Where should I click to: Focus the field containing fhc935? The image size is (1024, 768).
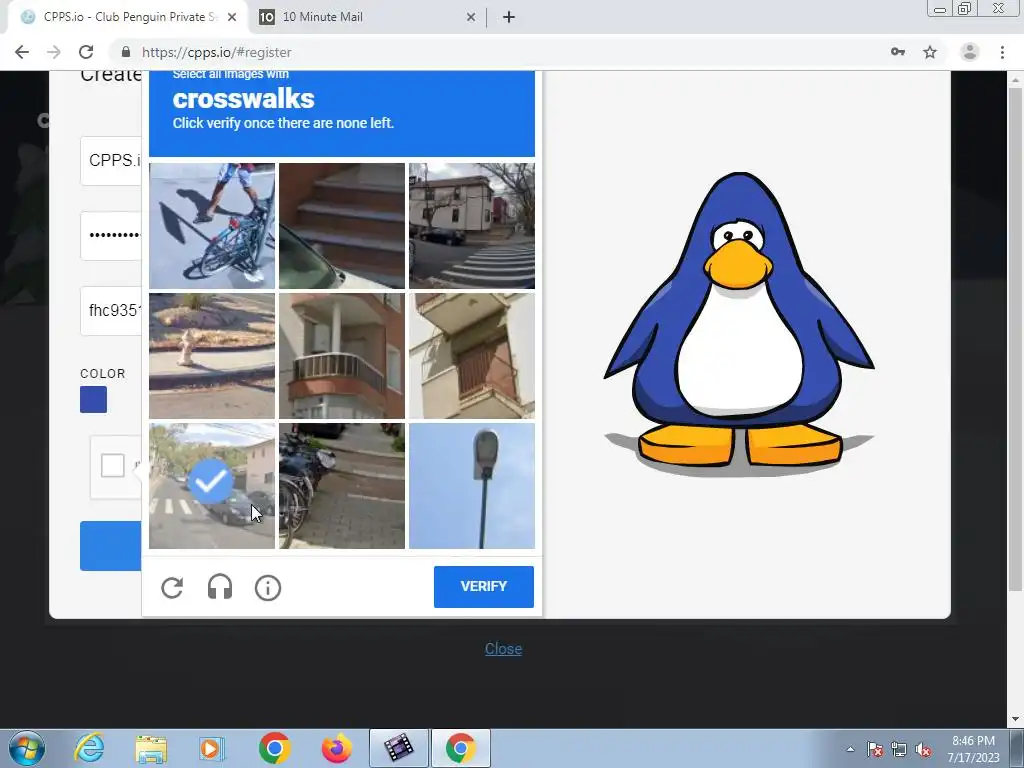111,311
